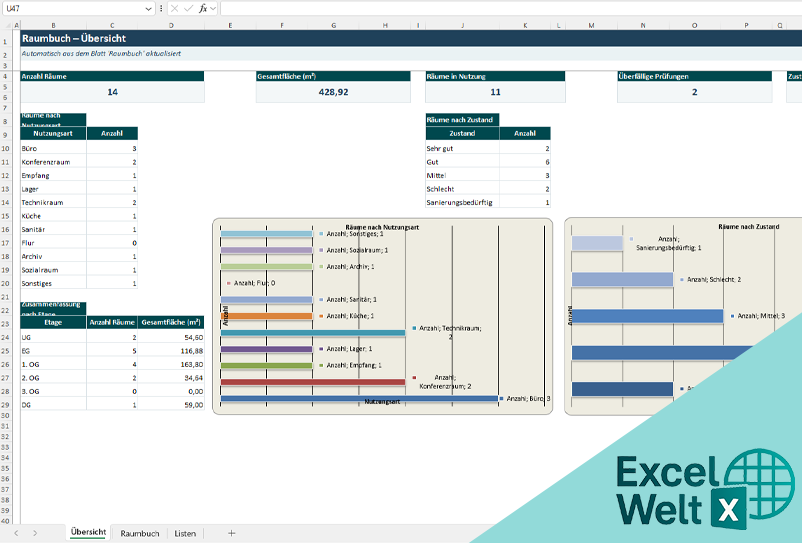This screenshot has height=543, width=802.
Task: Click the 'Mittel' cell in Zustand table
Action: (x=462, y=175)
